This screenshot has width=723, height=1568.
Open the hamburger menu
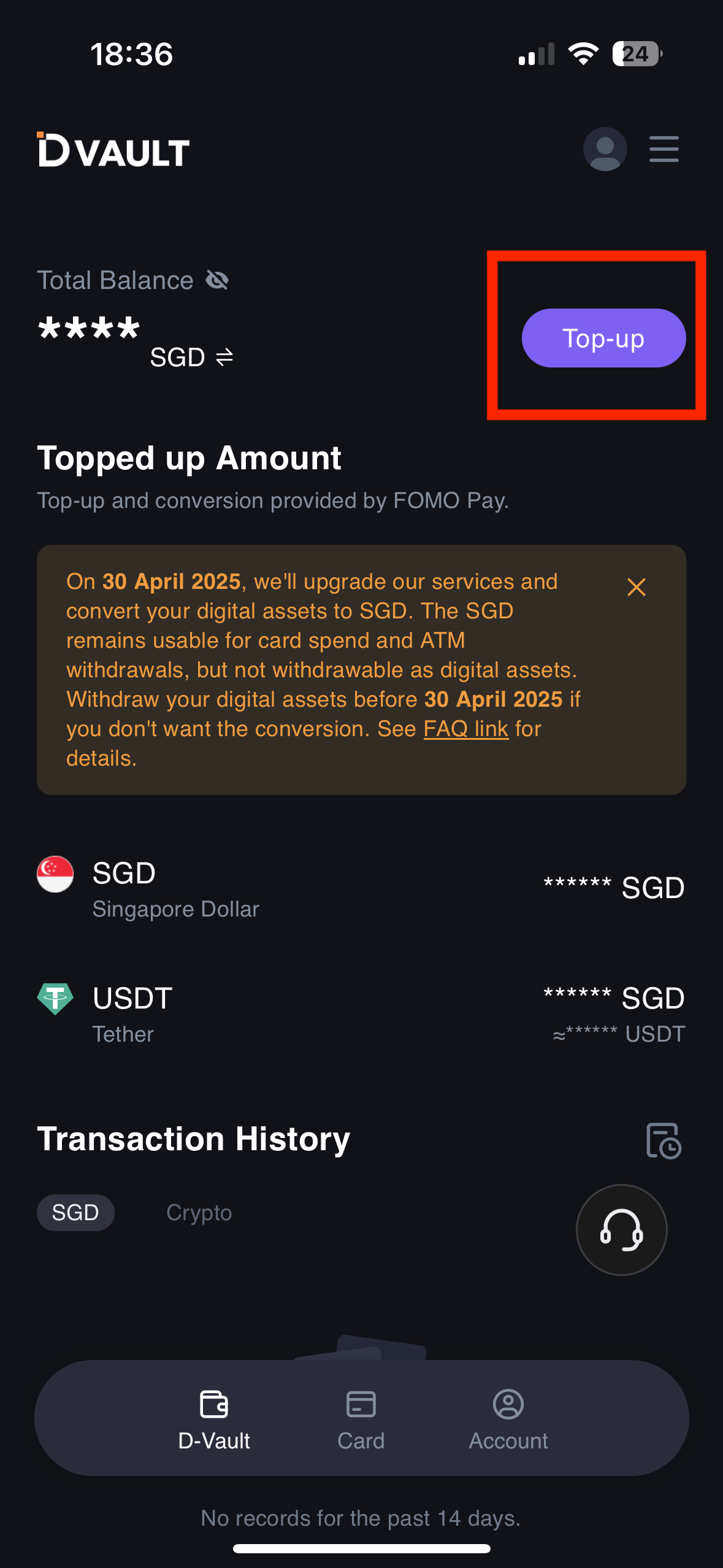pos(664,149)
